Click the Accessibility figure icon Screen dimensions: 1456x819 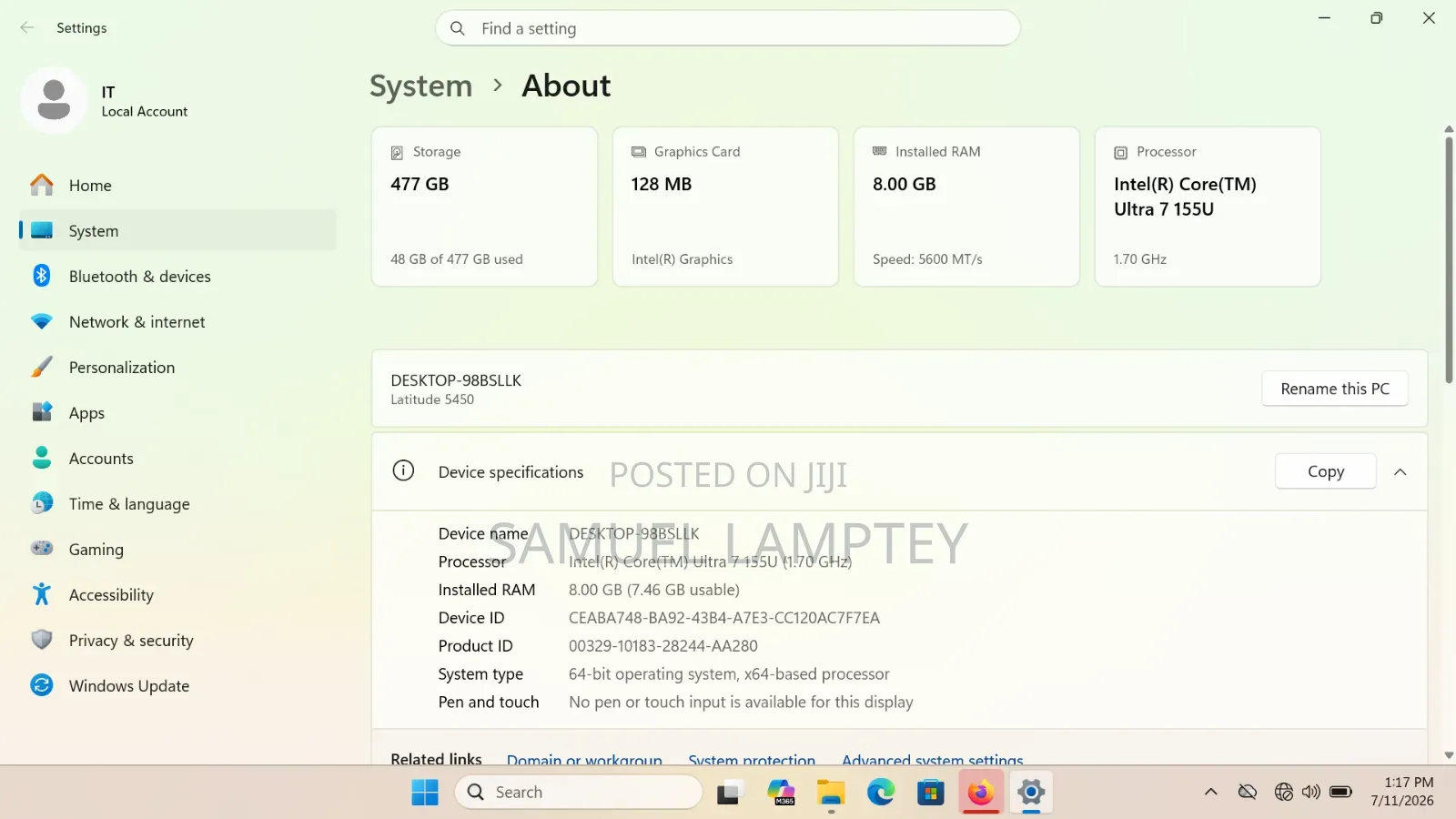42,594
